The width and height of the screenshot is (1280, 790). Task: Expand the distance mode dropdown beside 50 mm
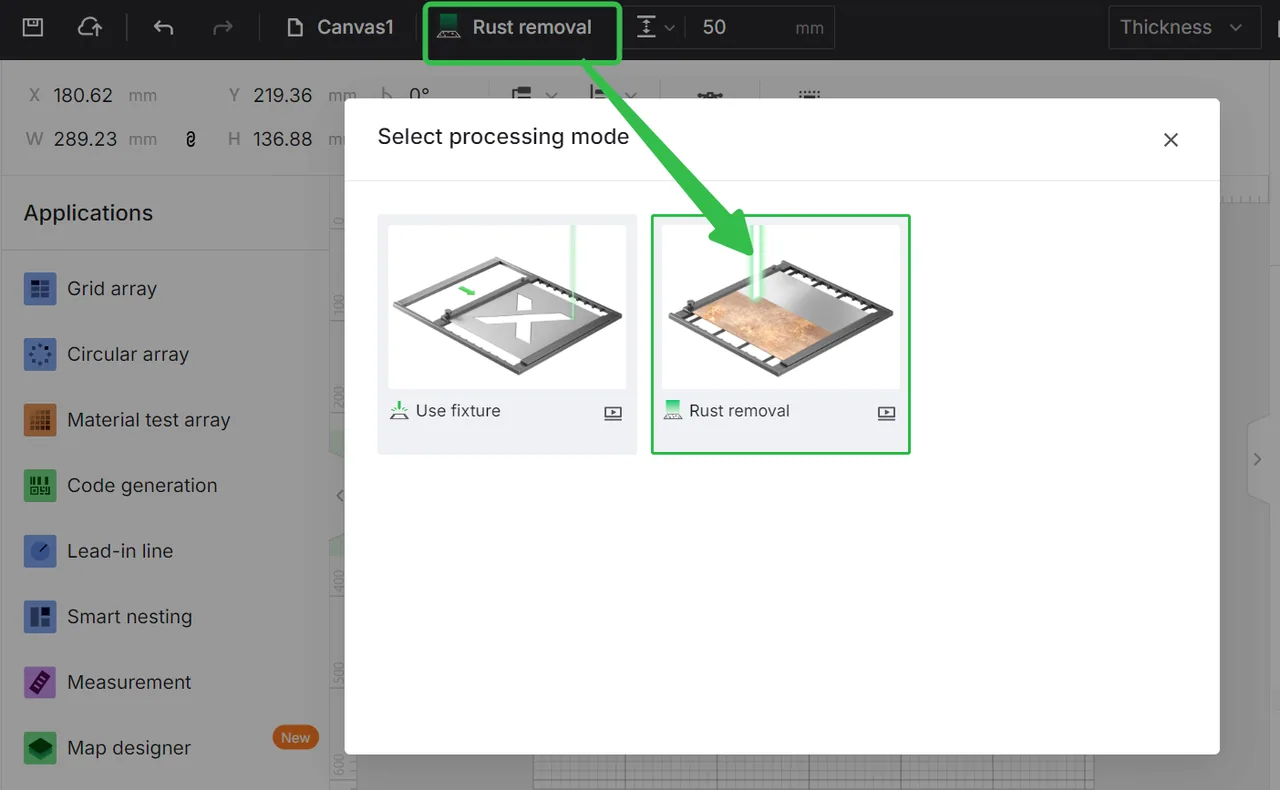tap(655, 28)
